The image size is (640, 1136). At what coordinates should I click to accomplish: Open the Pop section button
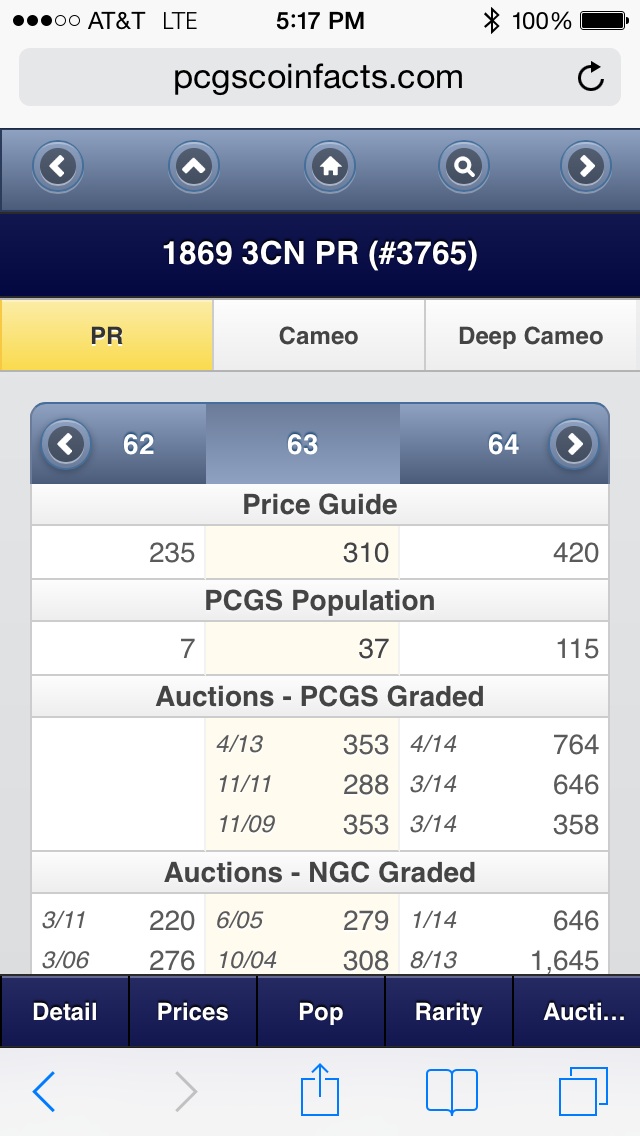coord(320,1011)
